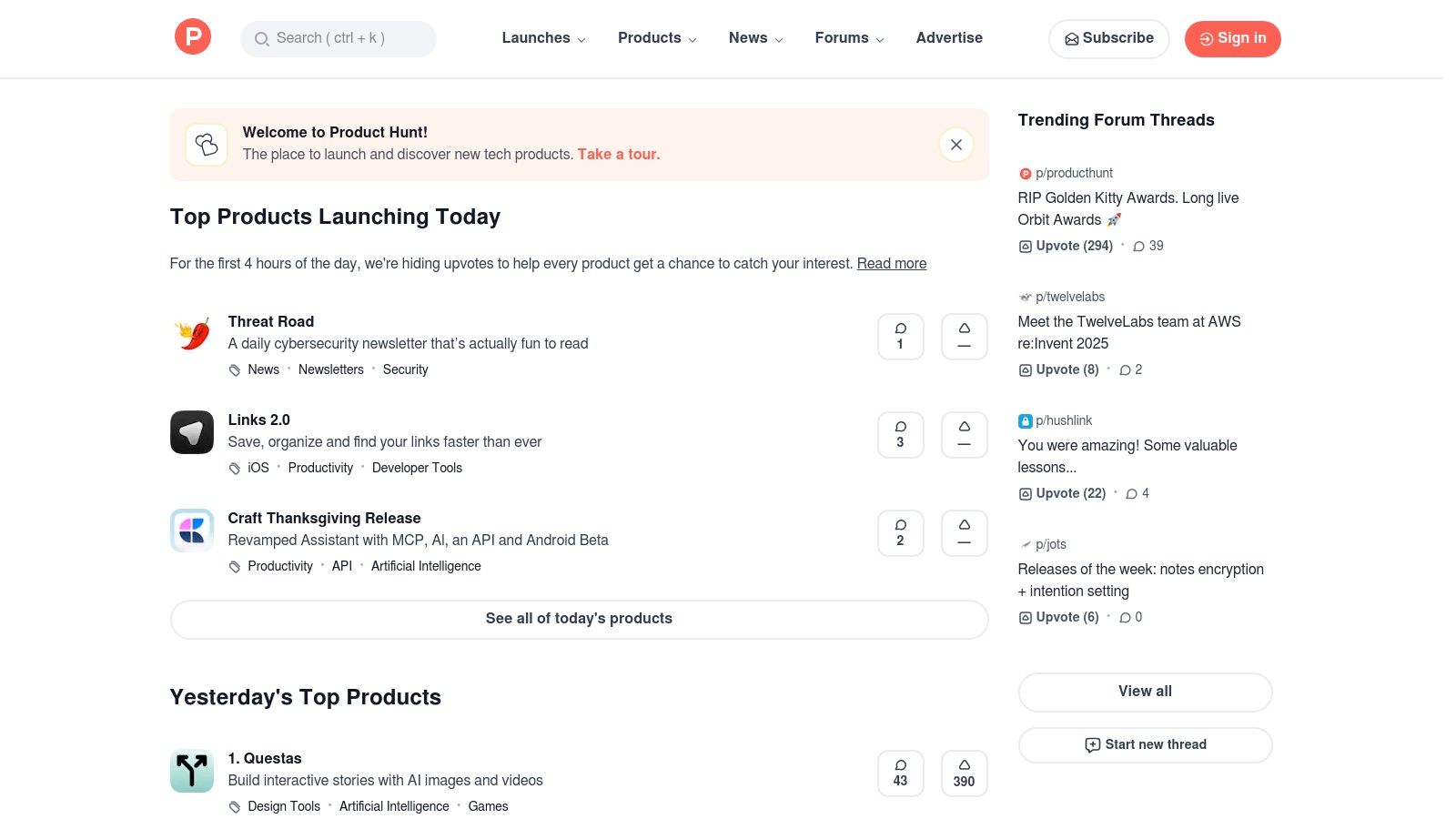This screenshot has width=1456, height=819.
Task: Open the News menu
Action: coord(754,38)
